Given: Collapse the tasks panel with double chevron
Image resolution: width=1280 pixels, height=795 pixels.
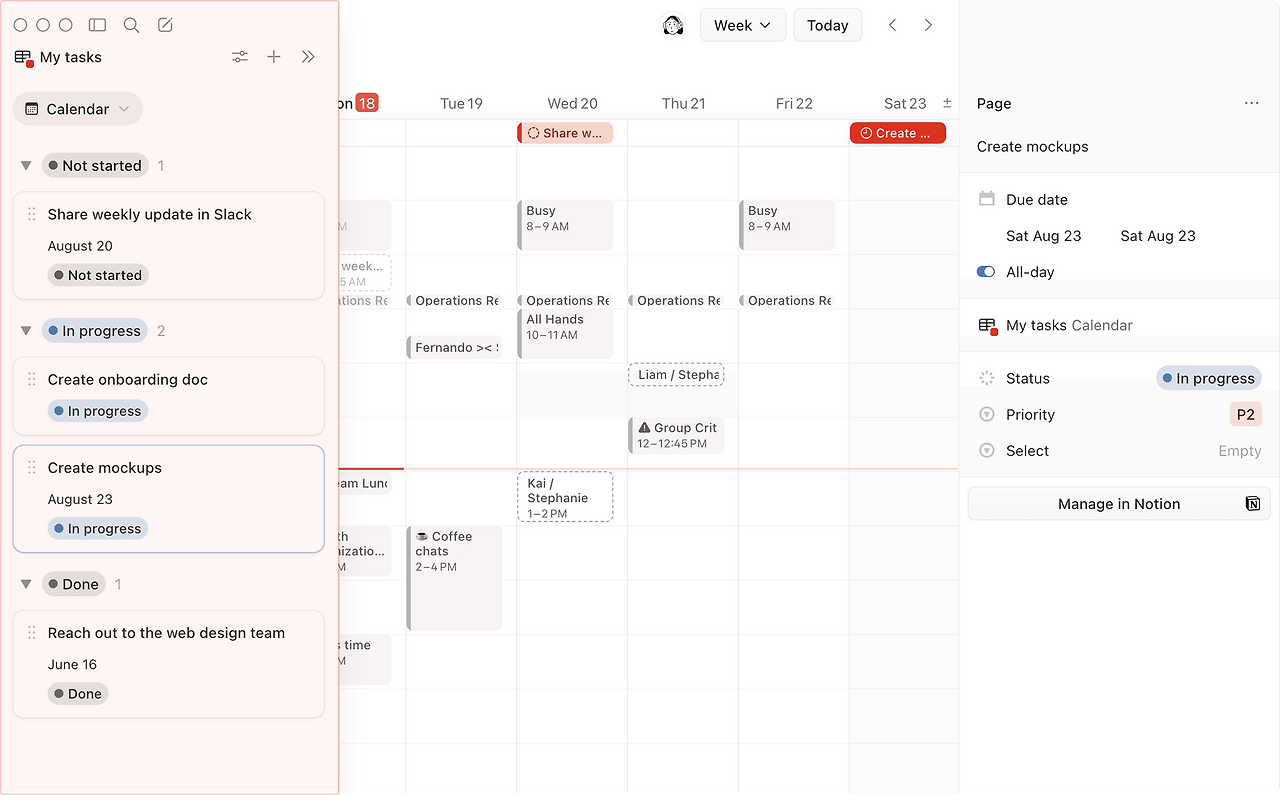Looking at the screenshot, I should 308,57.
